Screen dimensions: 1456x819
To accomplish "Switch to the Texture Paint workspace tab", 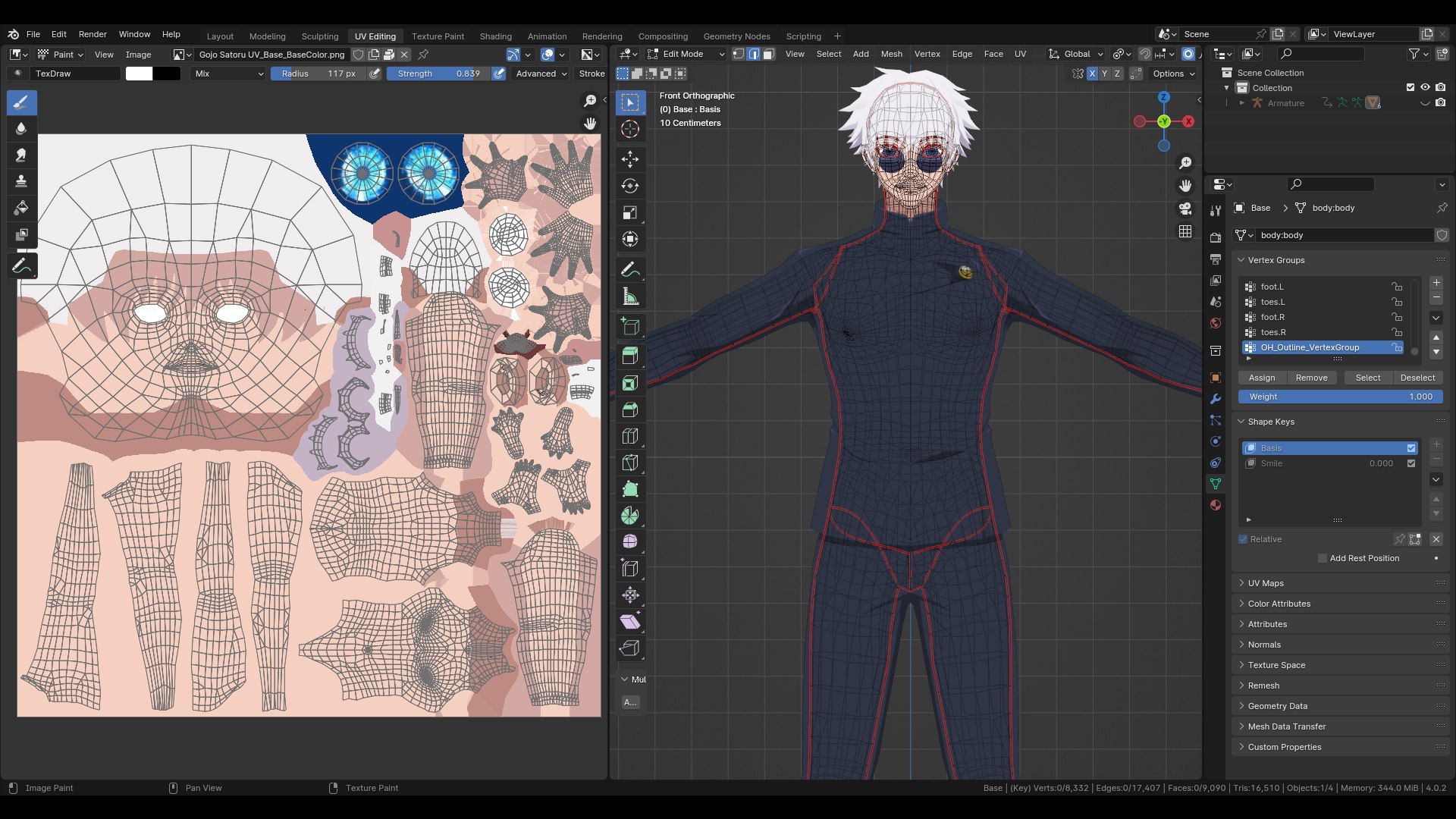I will point(438,36).
